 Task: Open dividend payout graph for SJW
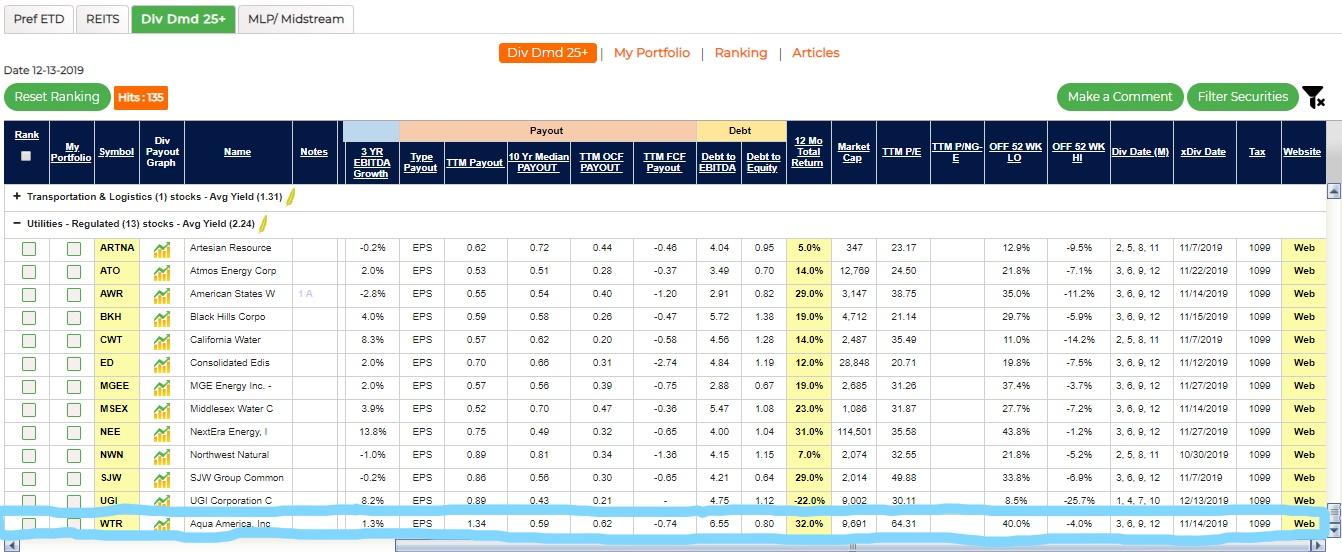click(x=162, y=478)
